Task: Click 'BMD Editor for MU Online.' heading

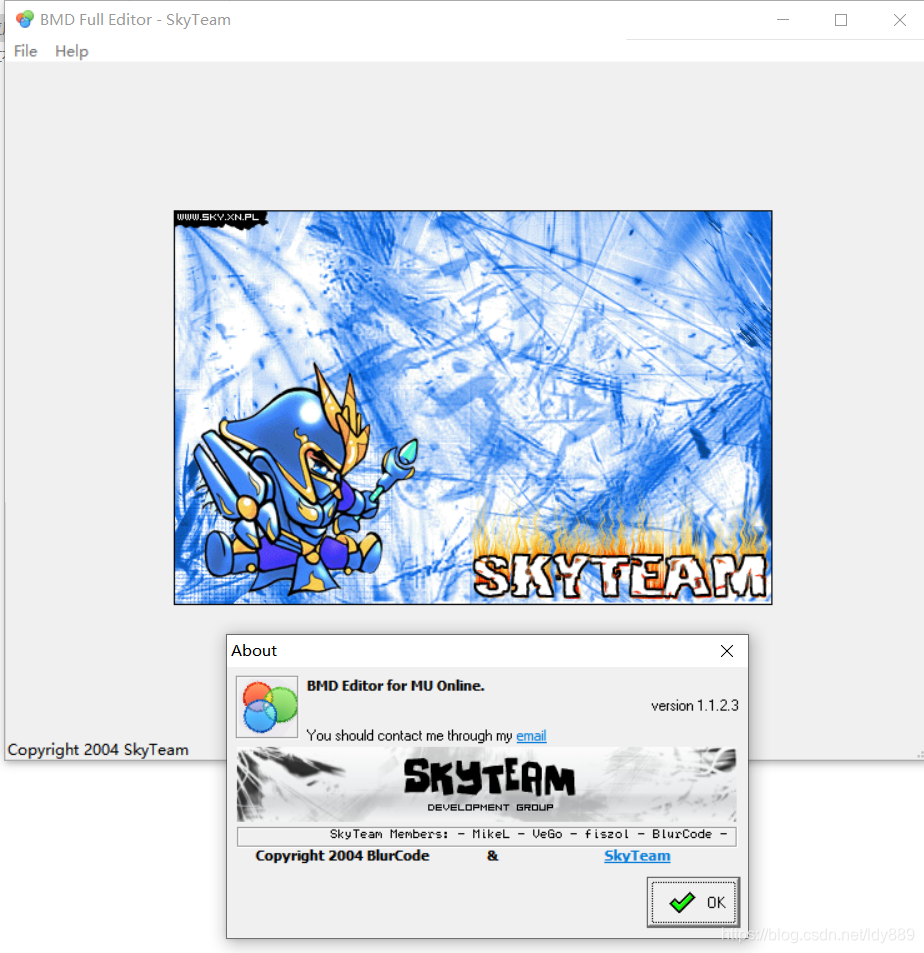Action: (x=395, y=686)
